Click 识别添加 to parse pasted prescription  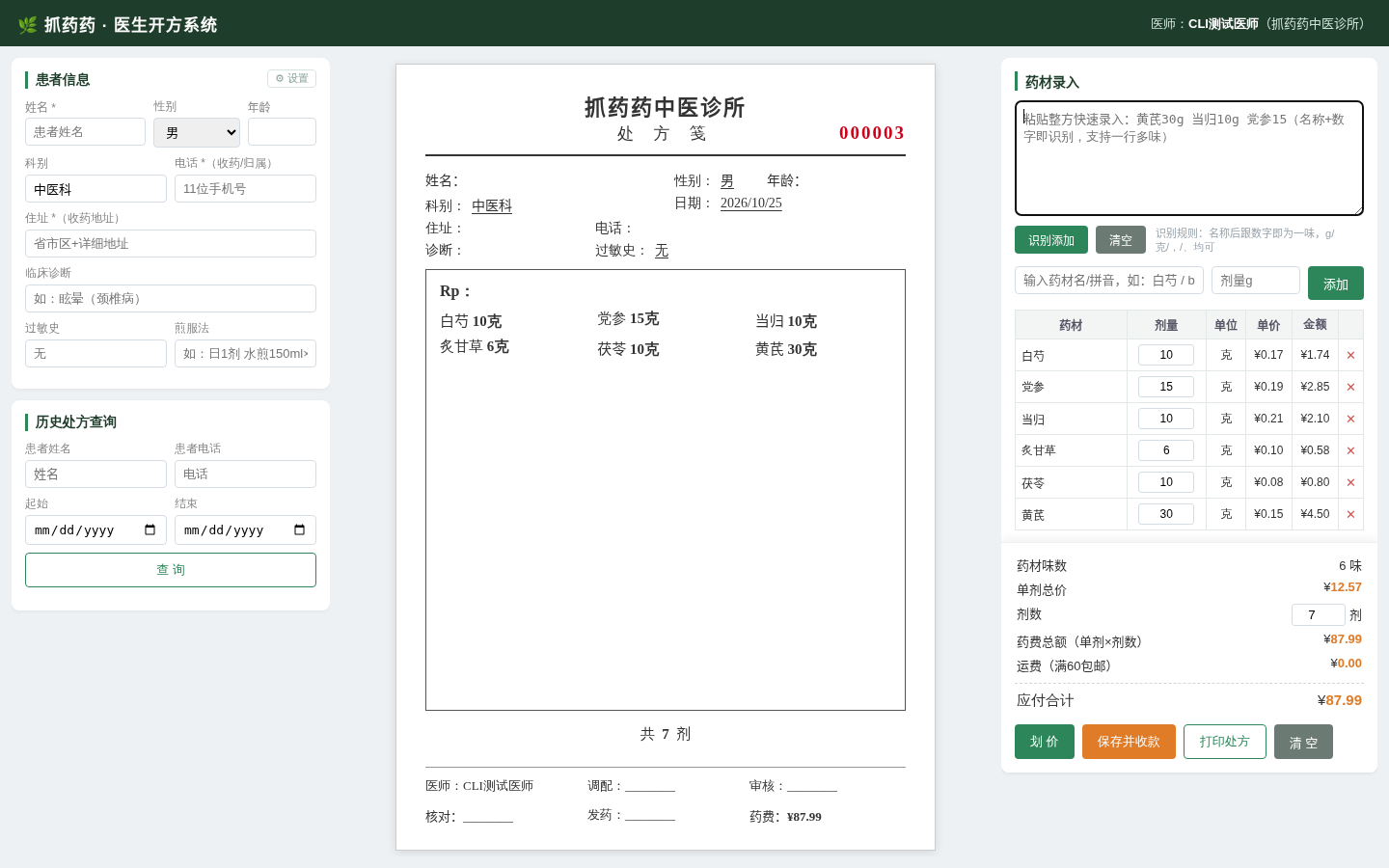pyautogui.click(x=1051, y=240)
